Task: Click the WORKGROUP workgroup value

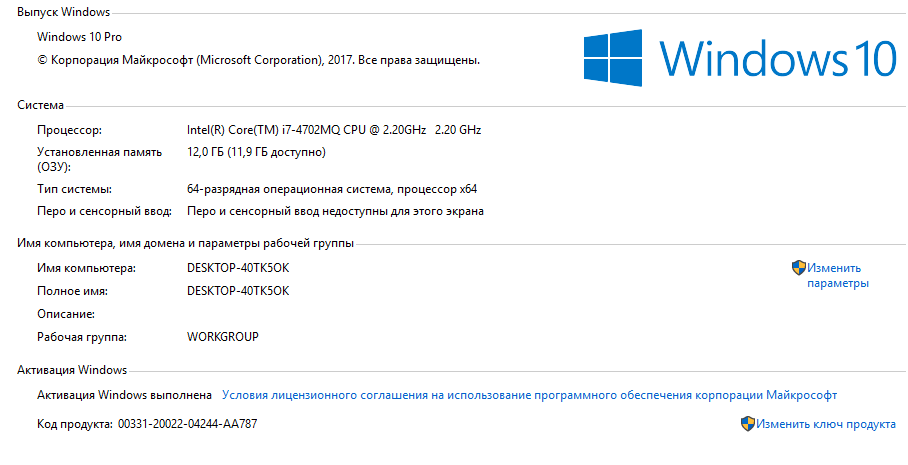Action: [222, 337]
